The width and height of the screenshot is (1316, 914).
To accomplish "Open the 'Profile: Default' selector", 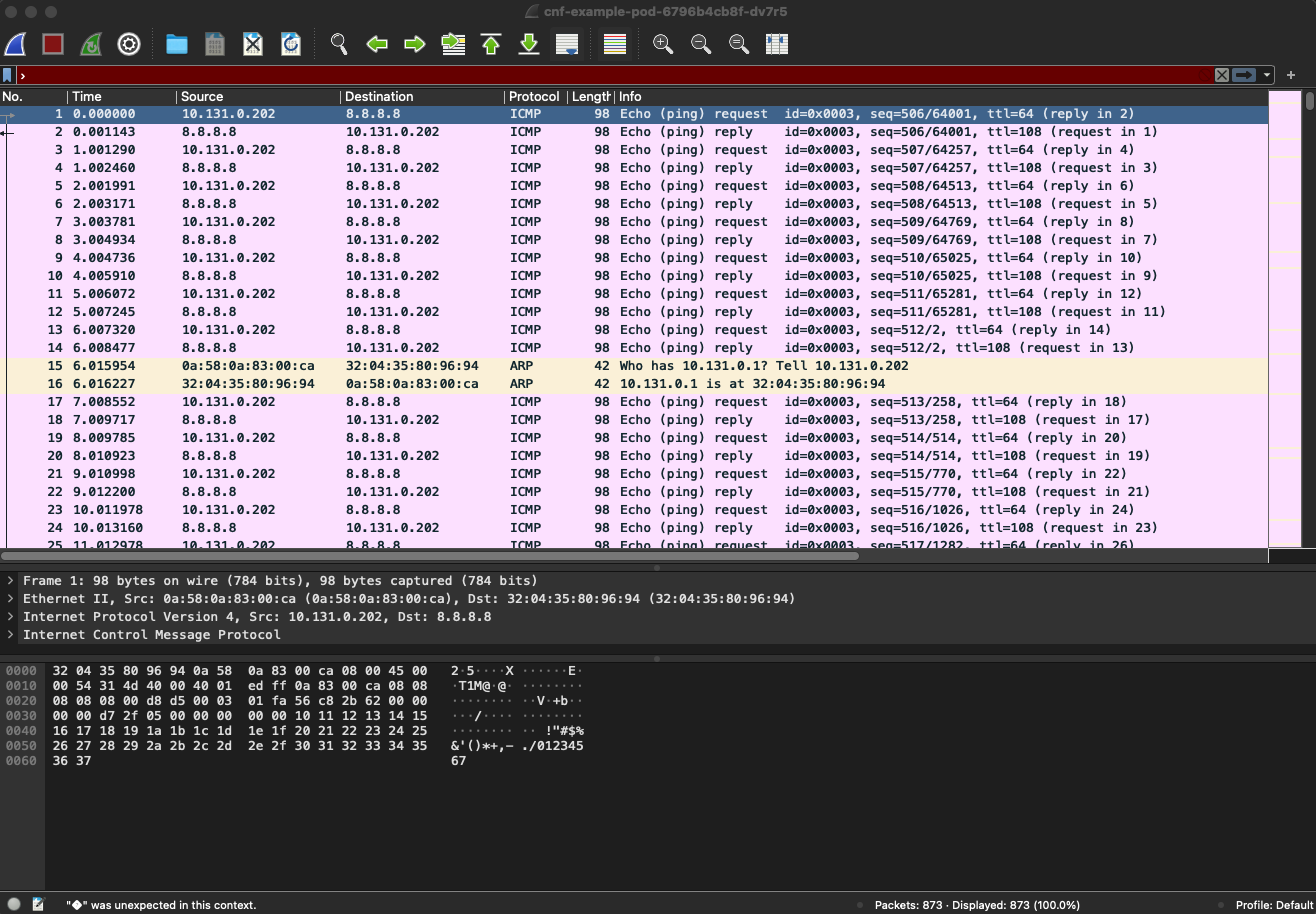I will coord(1274,905).
